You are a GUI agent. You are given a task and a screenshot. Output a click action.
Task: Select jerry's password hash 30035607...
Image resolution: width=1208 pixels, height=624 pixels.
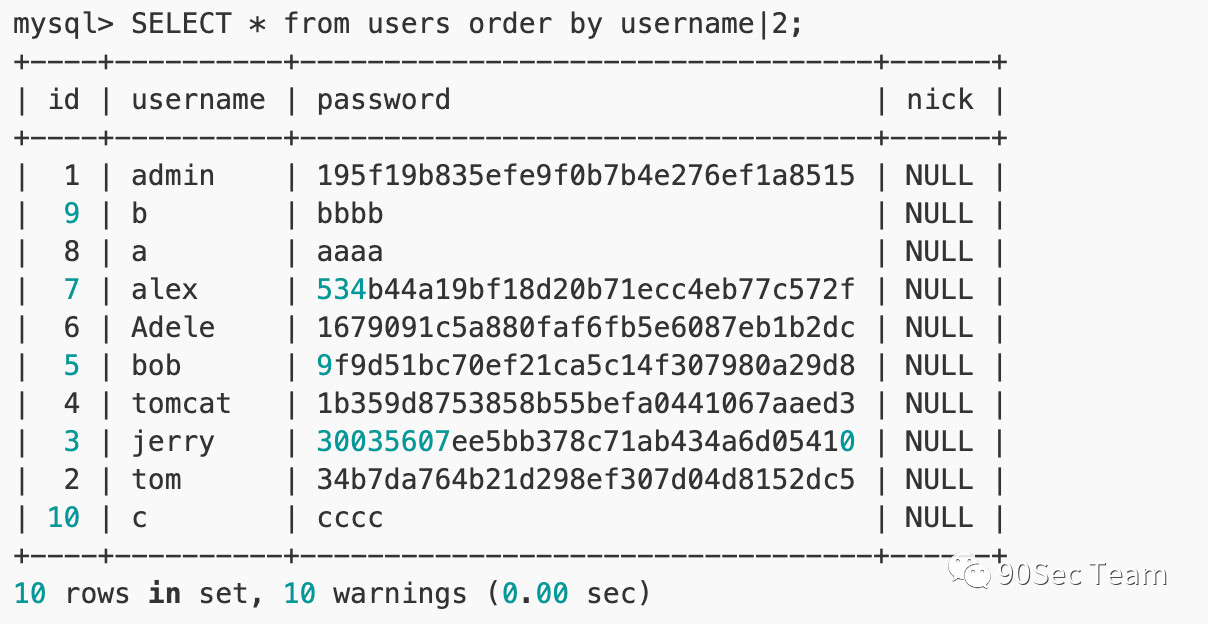click(x=586, y=442)
